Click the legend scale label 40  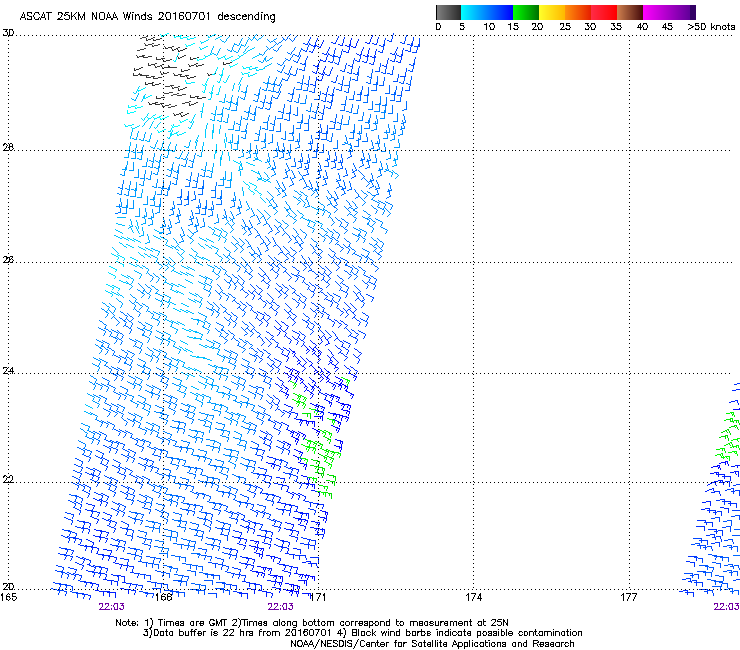[x=642, y=27]
